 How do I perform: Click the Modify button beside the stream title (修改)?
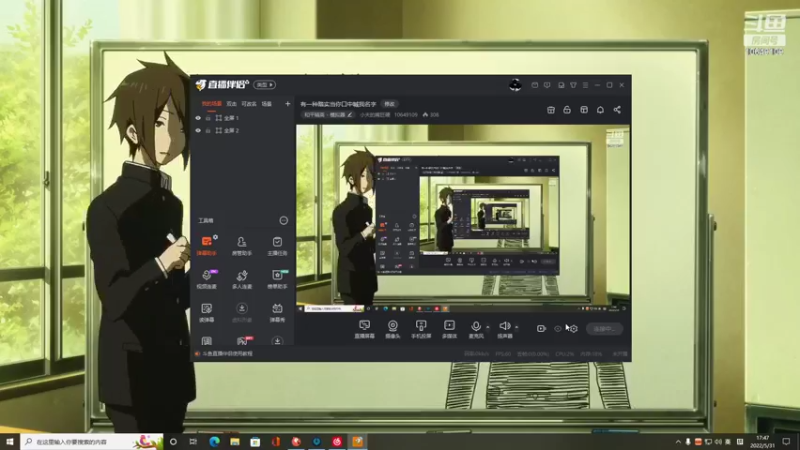click(390, 104)
